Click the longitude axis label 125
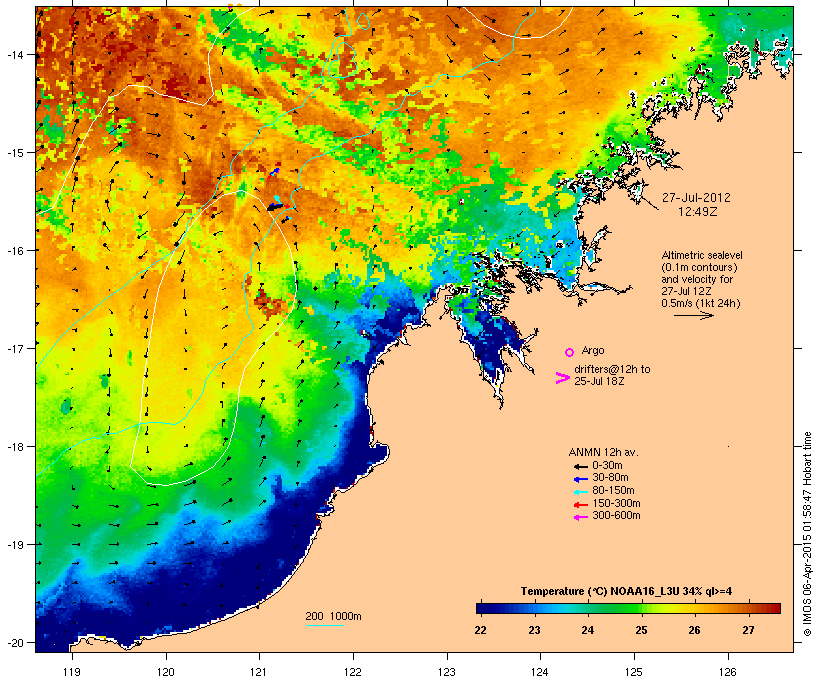The image size is (820, 680). [x=634, y=672]
